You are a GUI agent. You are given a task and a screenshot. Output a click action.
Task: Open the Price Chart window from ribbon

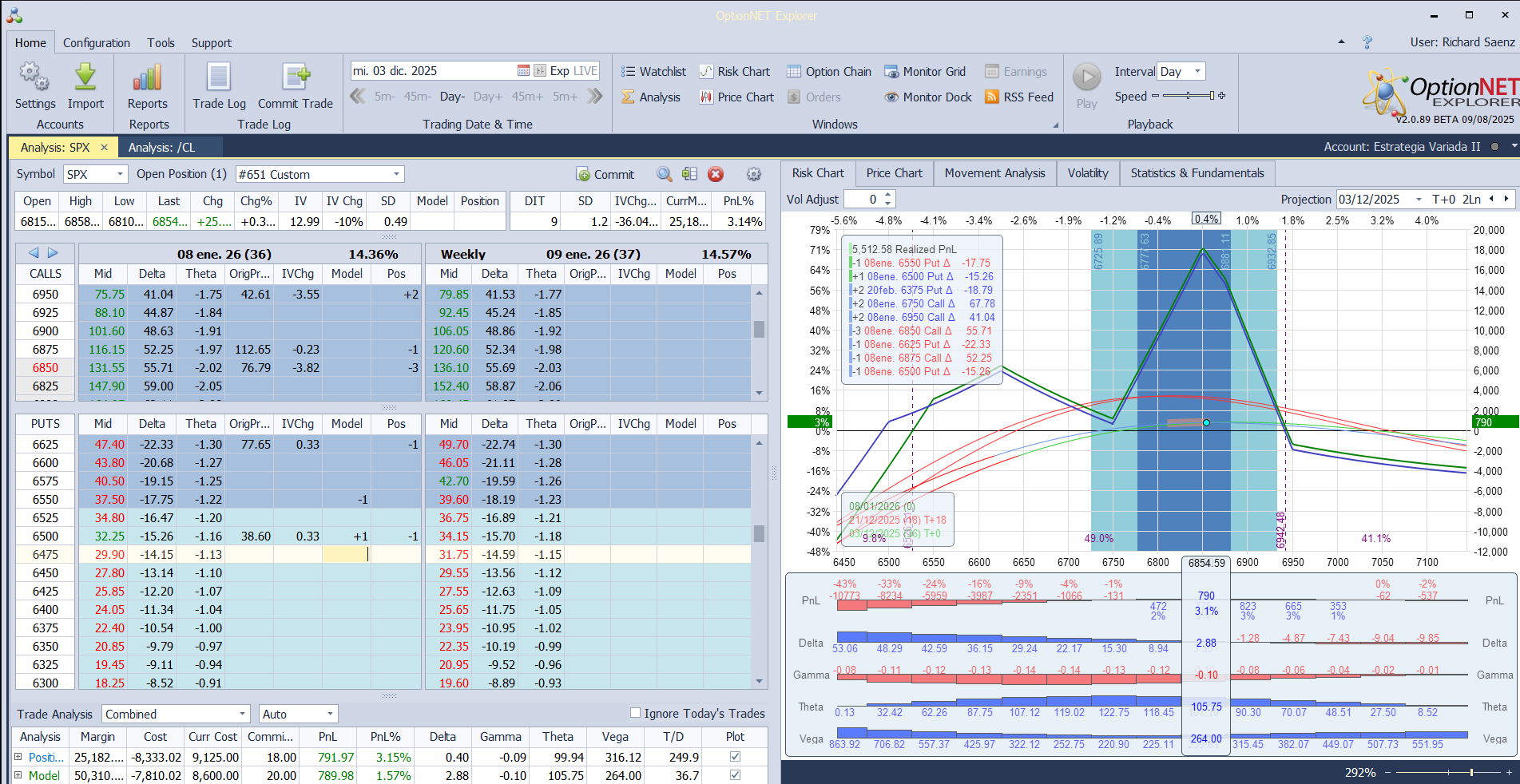pyautogui.click(x=736, y=97)
